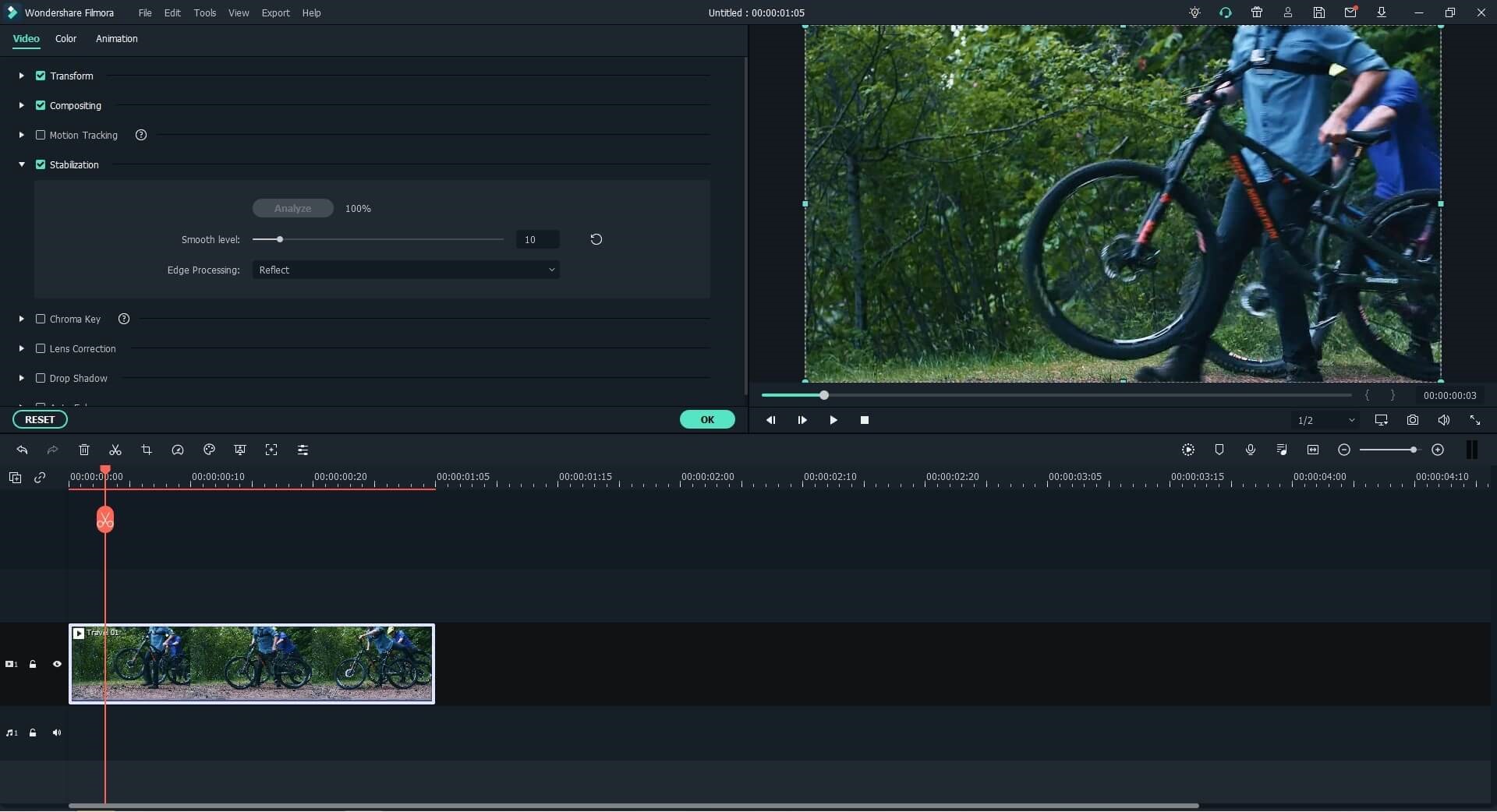Enable the Motion Tracking checkbox
Viewport: 1497px width, 812px height.
coord(41,135)
